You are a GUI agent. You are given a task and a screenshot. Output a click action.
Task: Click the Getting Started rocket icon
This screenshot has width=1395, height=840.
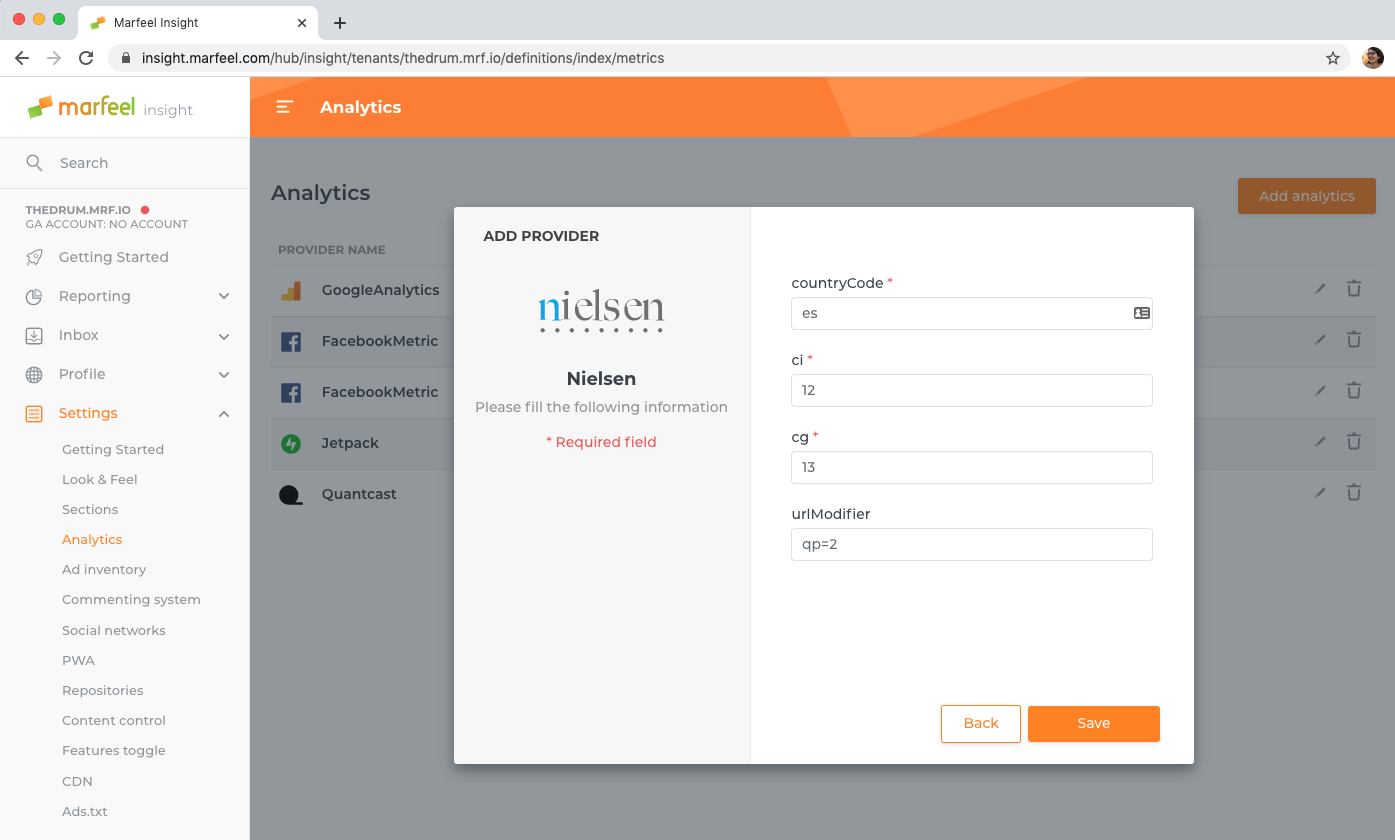pyautogui.click(x=34, y=257)
